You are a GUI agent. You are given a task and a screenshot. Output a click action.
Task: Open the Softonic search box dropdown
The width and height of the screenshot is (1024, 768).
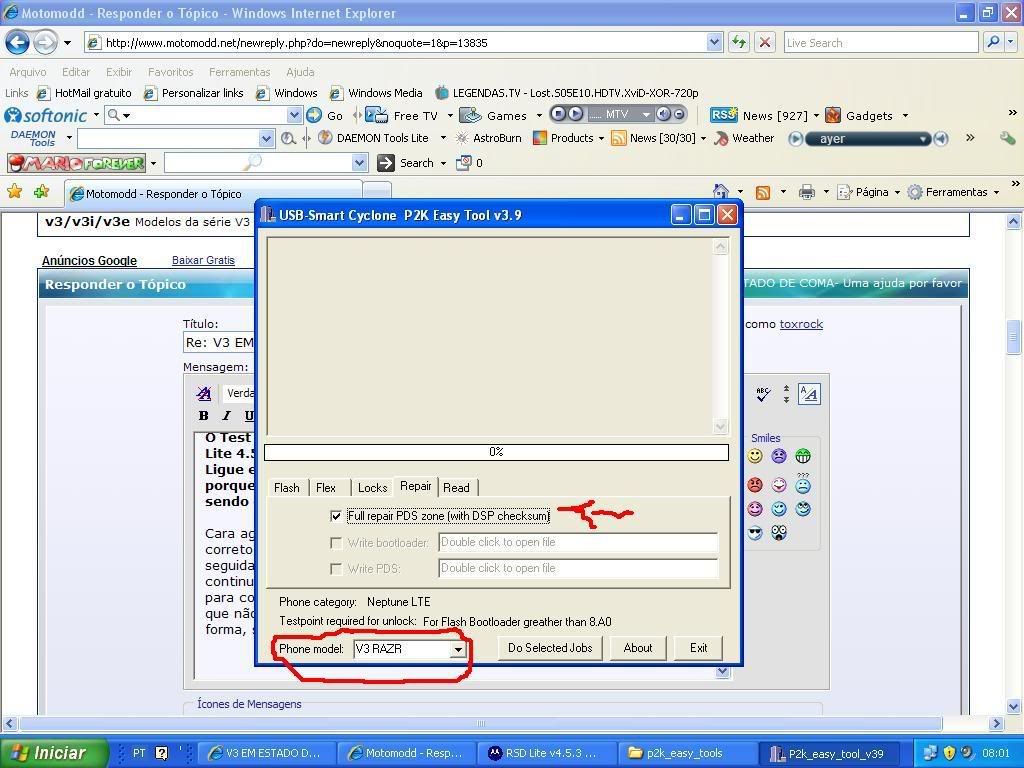(x=294, y=116)
